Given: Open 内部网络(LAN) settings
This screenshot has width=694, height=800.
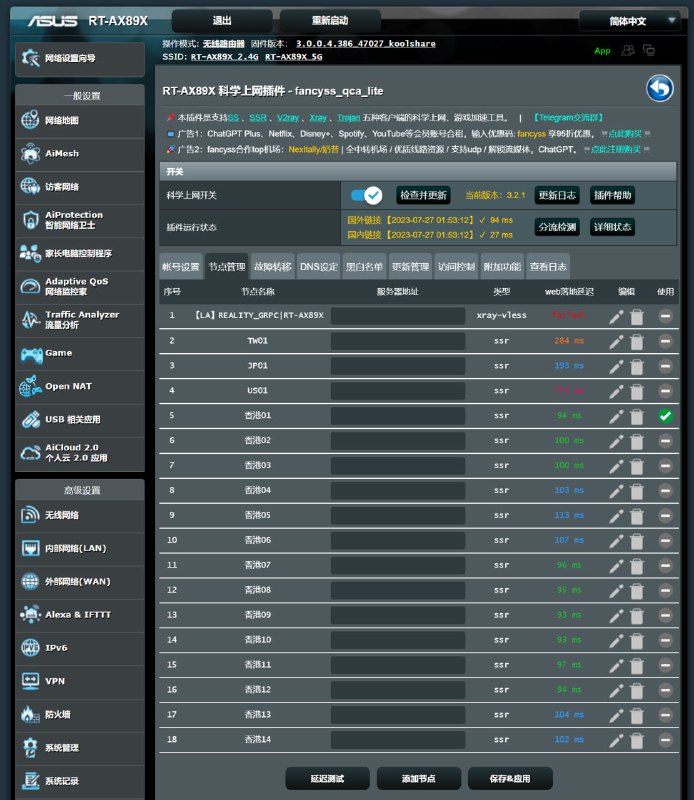Looking at the screenshot, I should [80, 548].
